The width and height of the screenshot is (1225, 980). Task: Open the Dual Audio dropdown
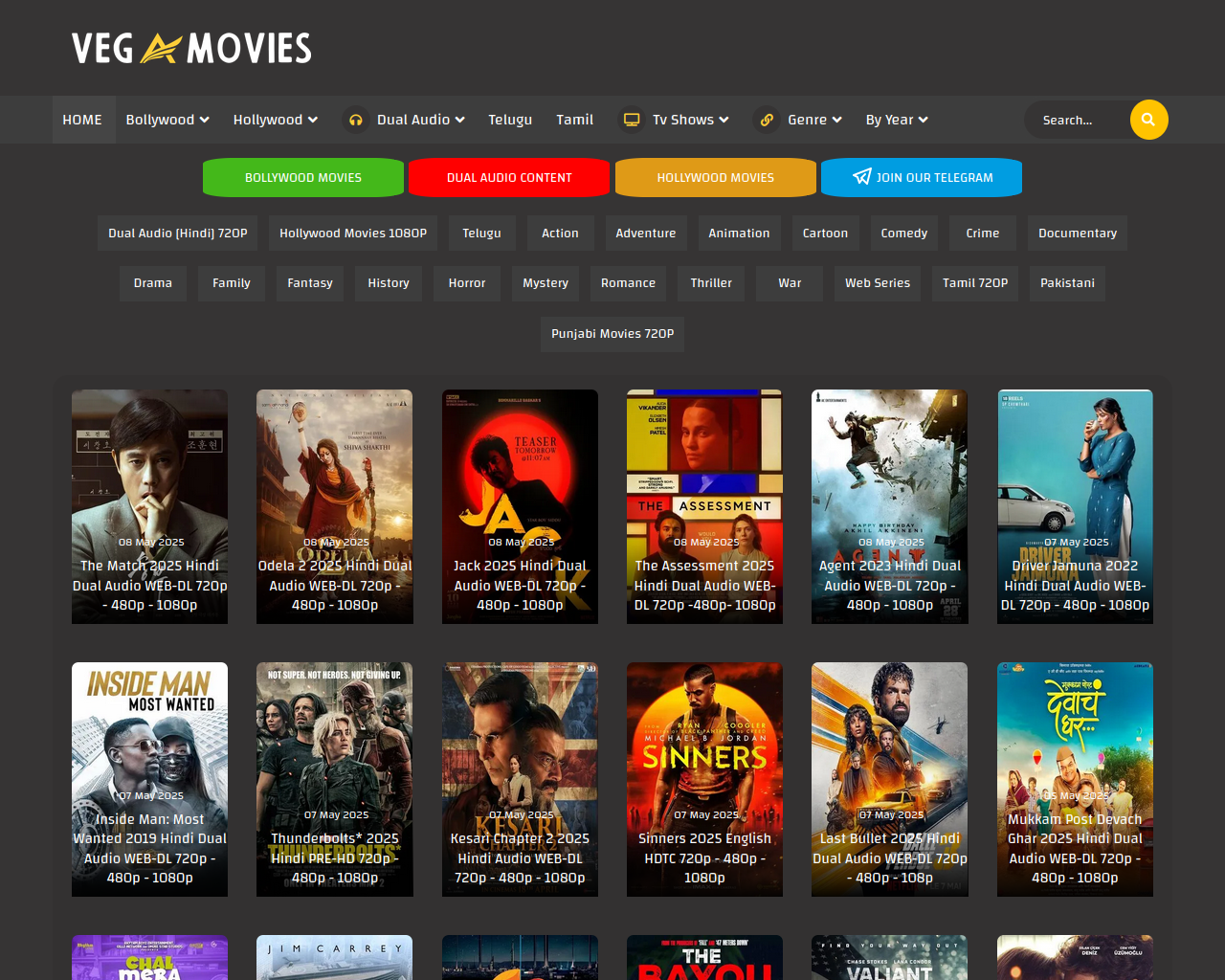[421, 120]
